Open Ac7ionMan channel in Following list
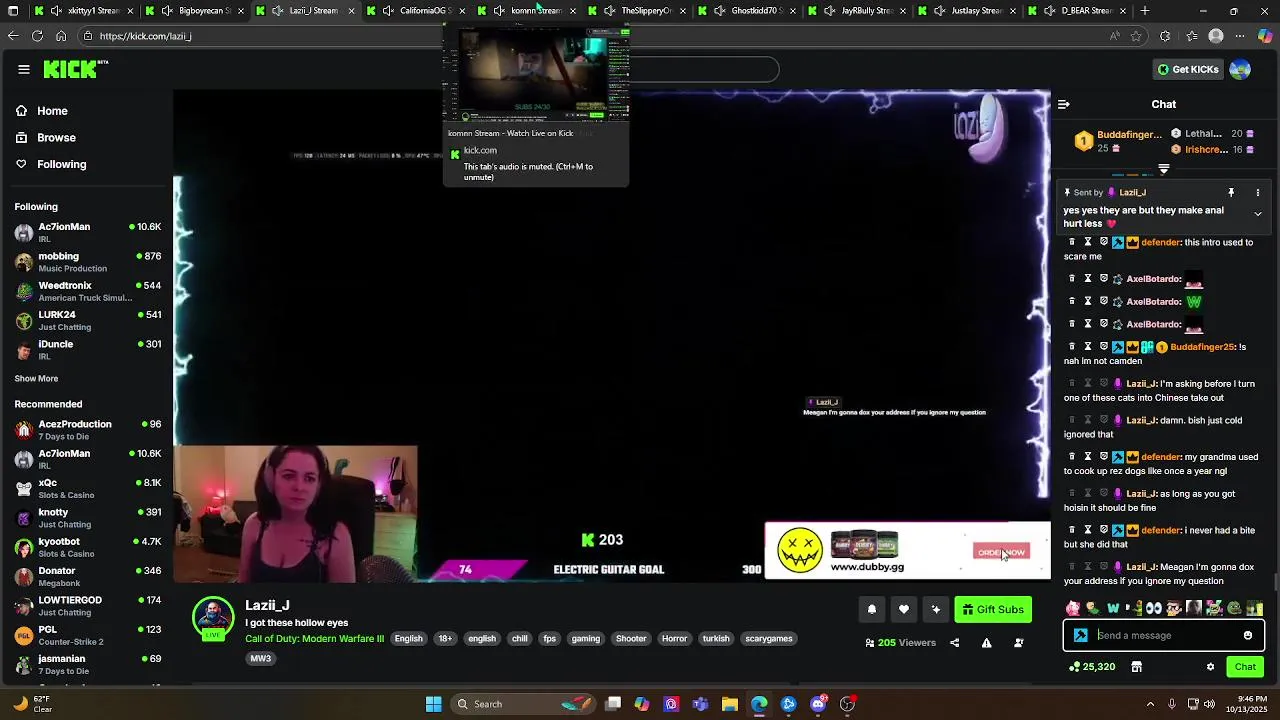 point(87,233)
